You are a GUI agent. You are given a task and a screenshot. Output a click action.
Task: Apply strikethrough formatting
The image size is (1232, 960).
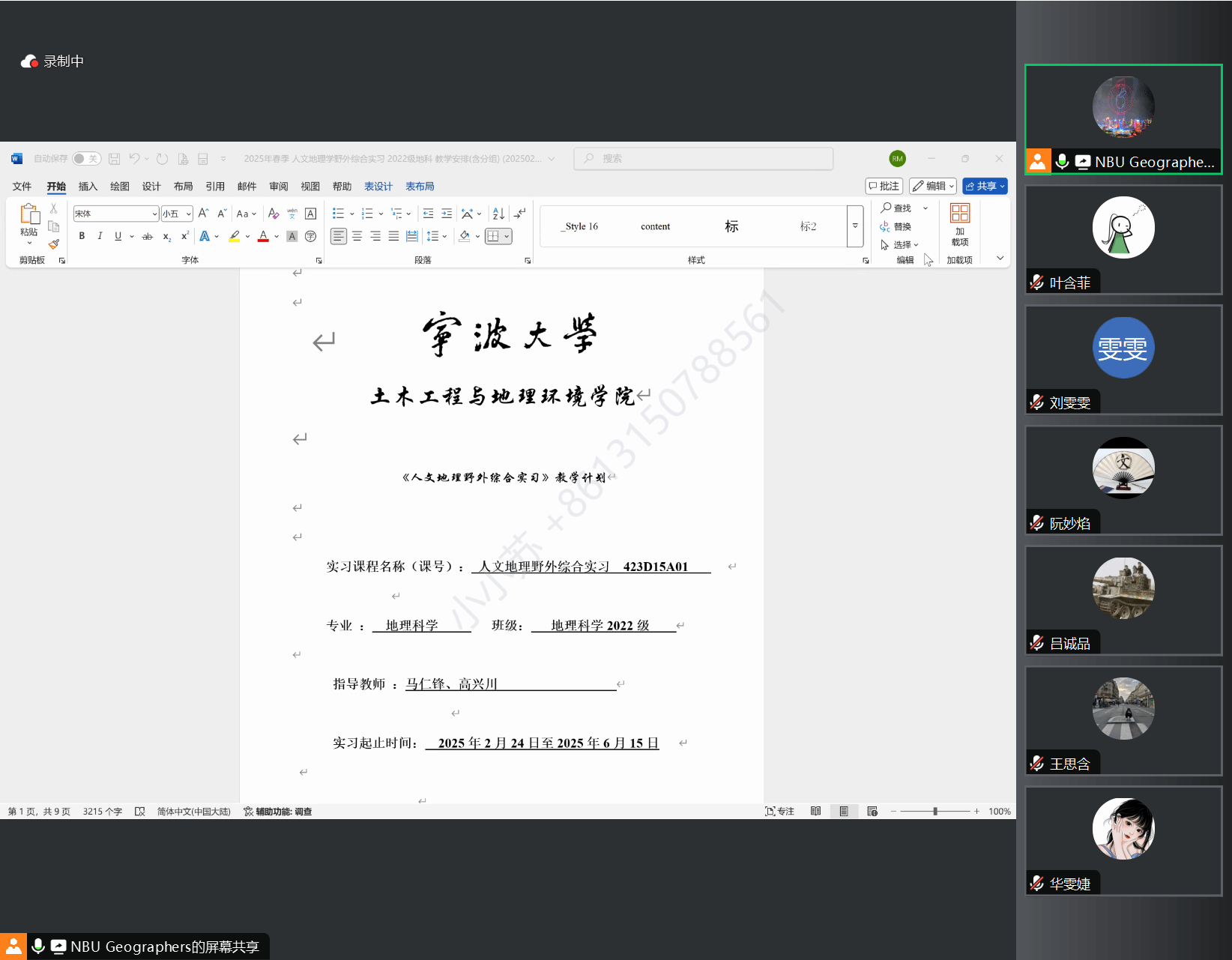(x=148, y=236)
